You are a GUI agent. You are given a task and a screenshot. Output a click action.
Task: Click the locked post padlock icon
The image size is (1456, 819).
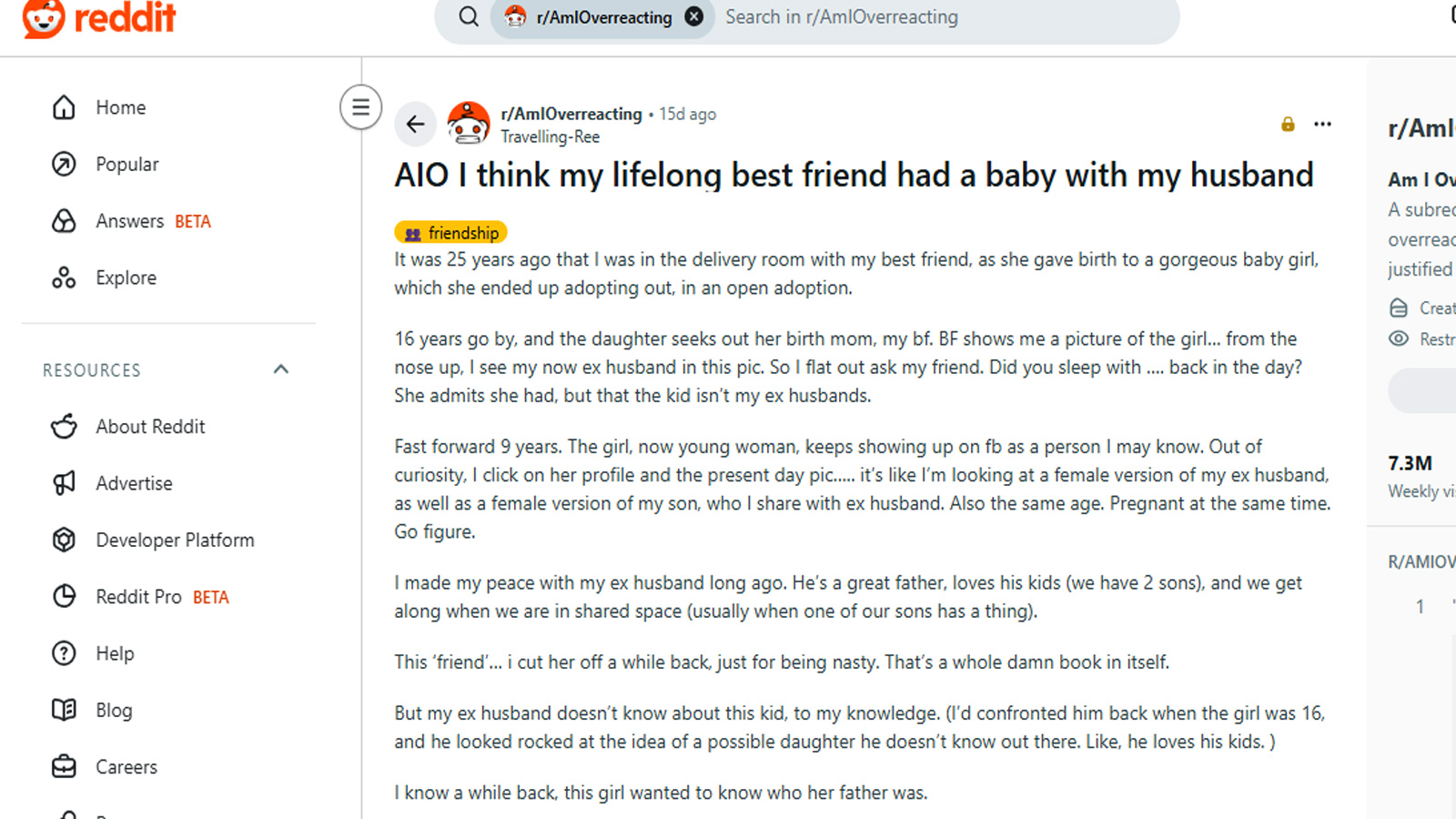point(1288,125)
